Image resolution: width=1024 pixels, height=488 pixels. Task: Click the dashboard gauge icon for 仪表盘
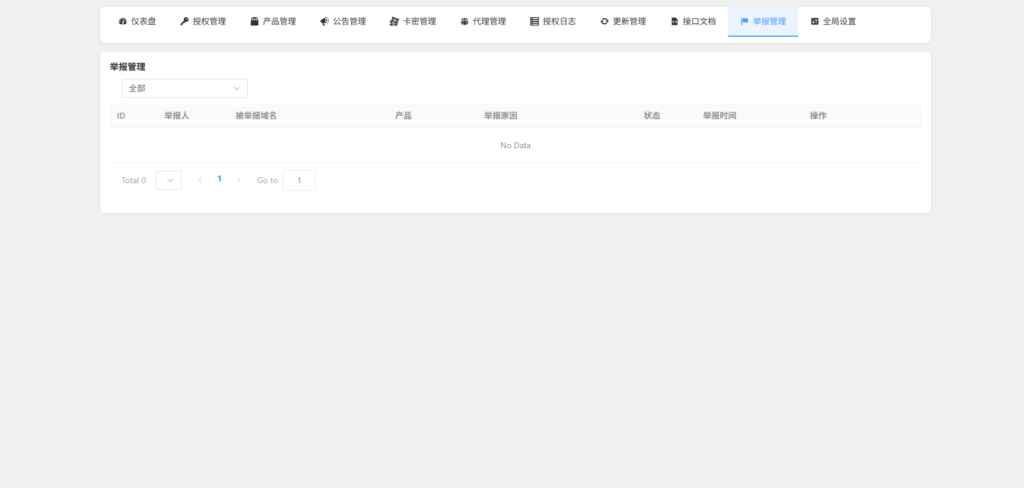tap(123, 21)
